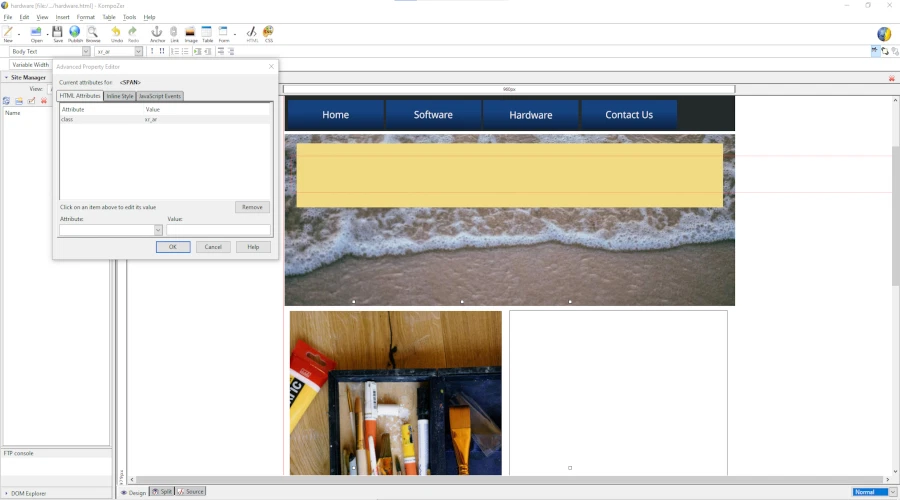
Task: Click the bring to front layer icon
Action: tap(885, 51)
